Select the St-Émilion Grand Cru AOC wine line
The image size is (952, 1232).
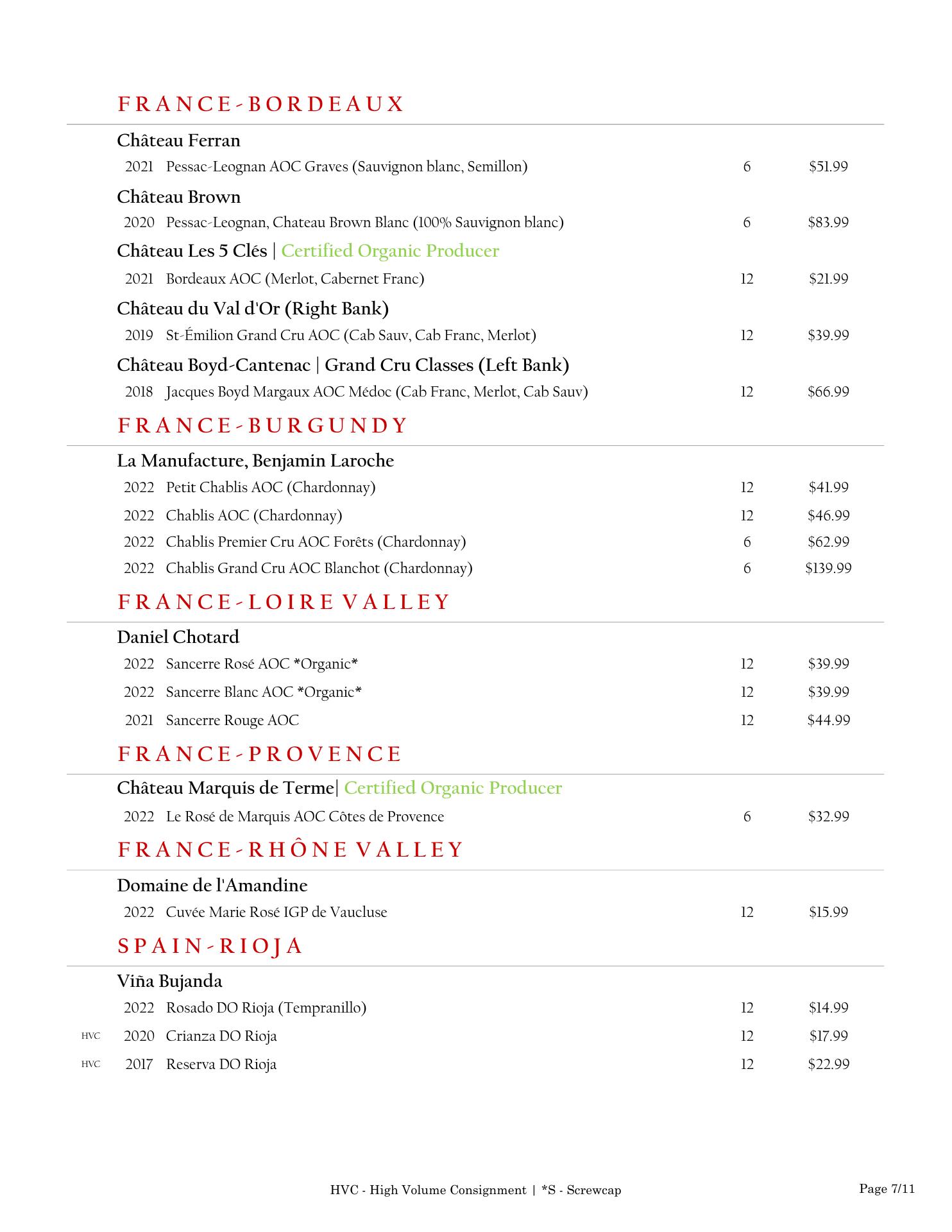(351, 336)
